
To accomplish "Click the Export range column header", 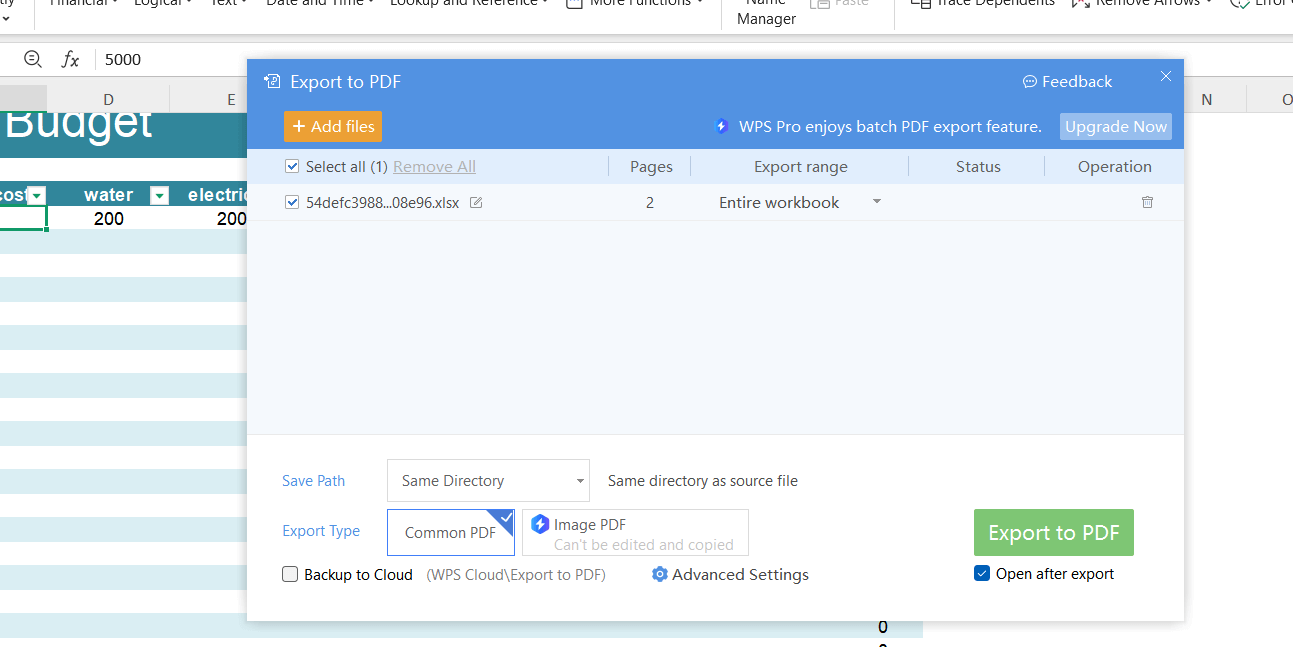I will pos(800,166).
